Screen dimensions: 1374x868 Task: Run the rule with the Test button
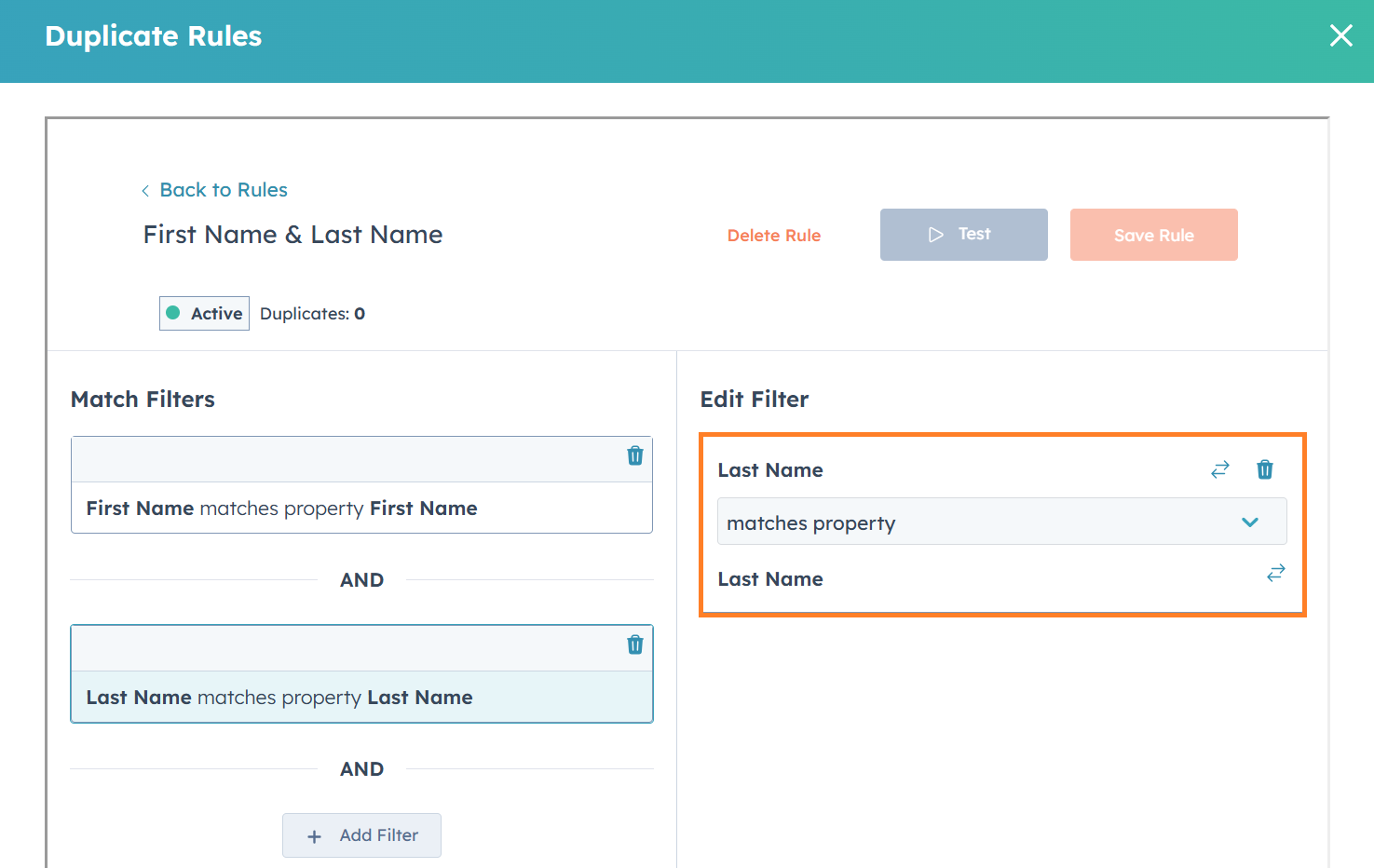click(963, 235)
